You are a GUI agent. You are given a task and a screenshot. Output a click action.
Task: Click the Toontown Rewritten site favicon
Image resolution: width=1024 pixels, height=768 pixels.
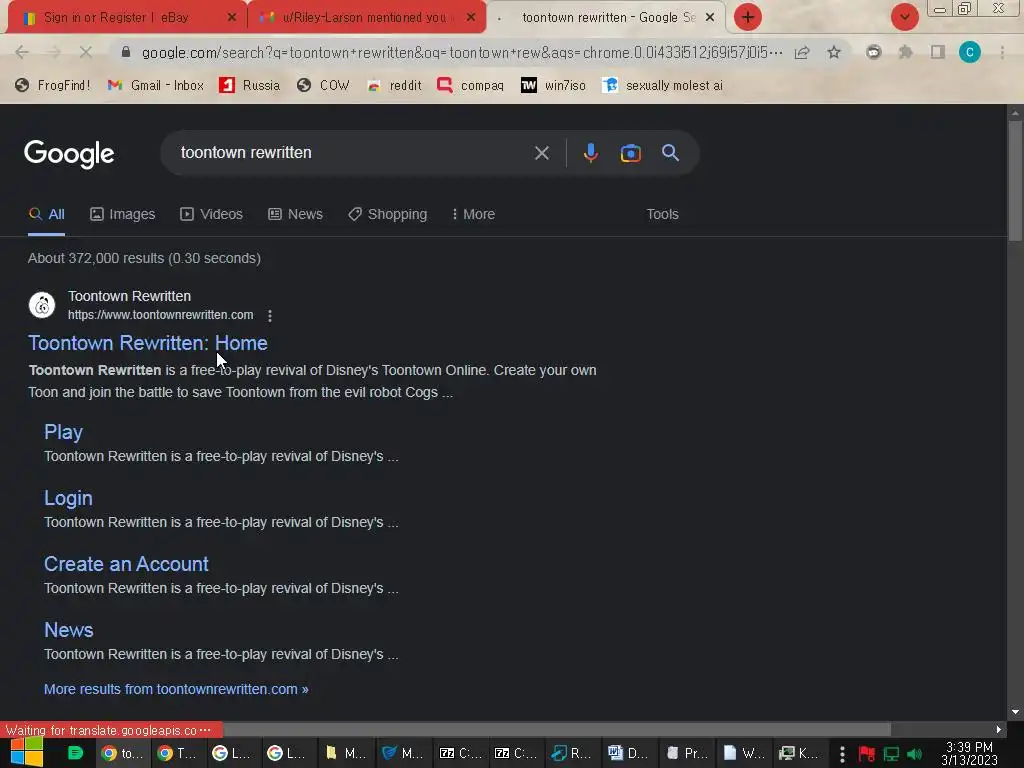[42, 305]
